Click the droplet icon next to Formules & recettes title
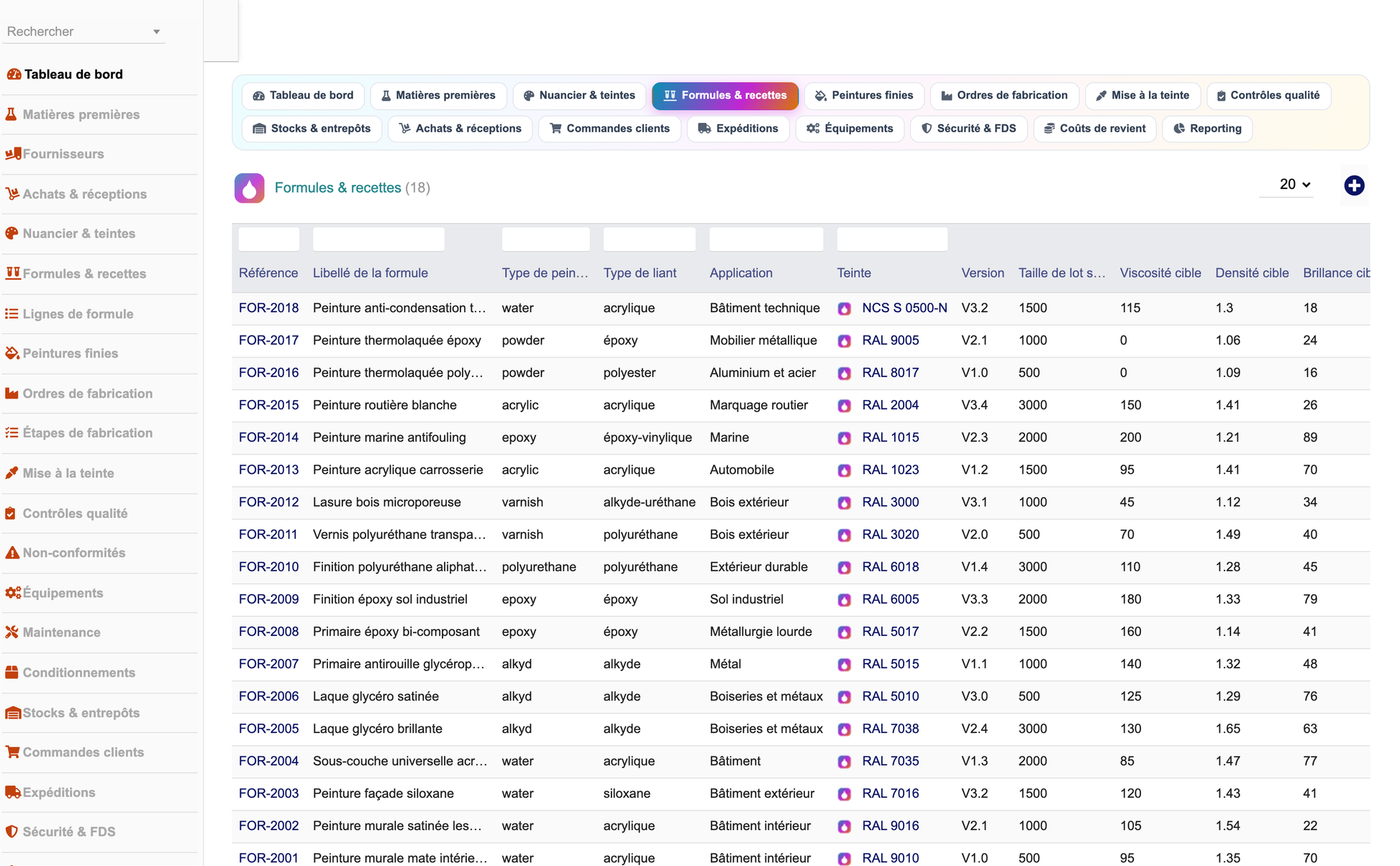 (249, 188)
